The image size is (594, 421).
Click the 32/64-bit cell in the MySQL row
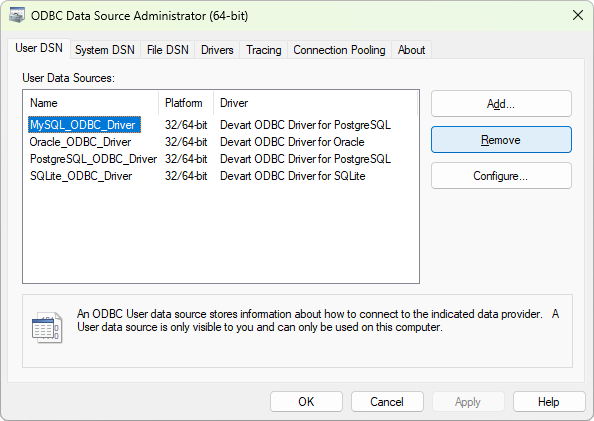click(x=186, y=125)
